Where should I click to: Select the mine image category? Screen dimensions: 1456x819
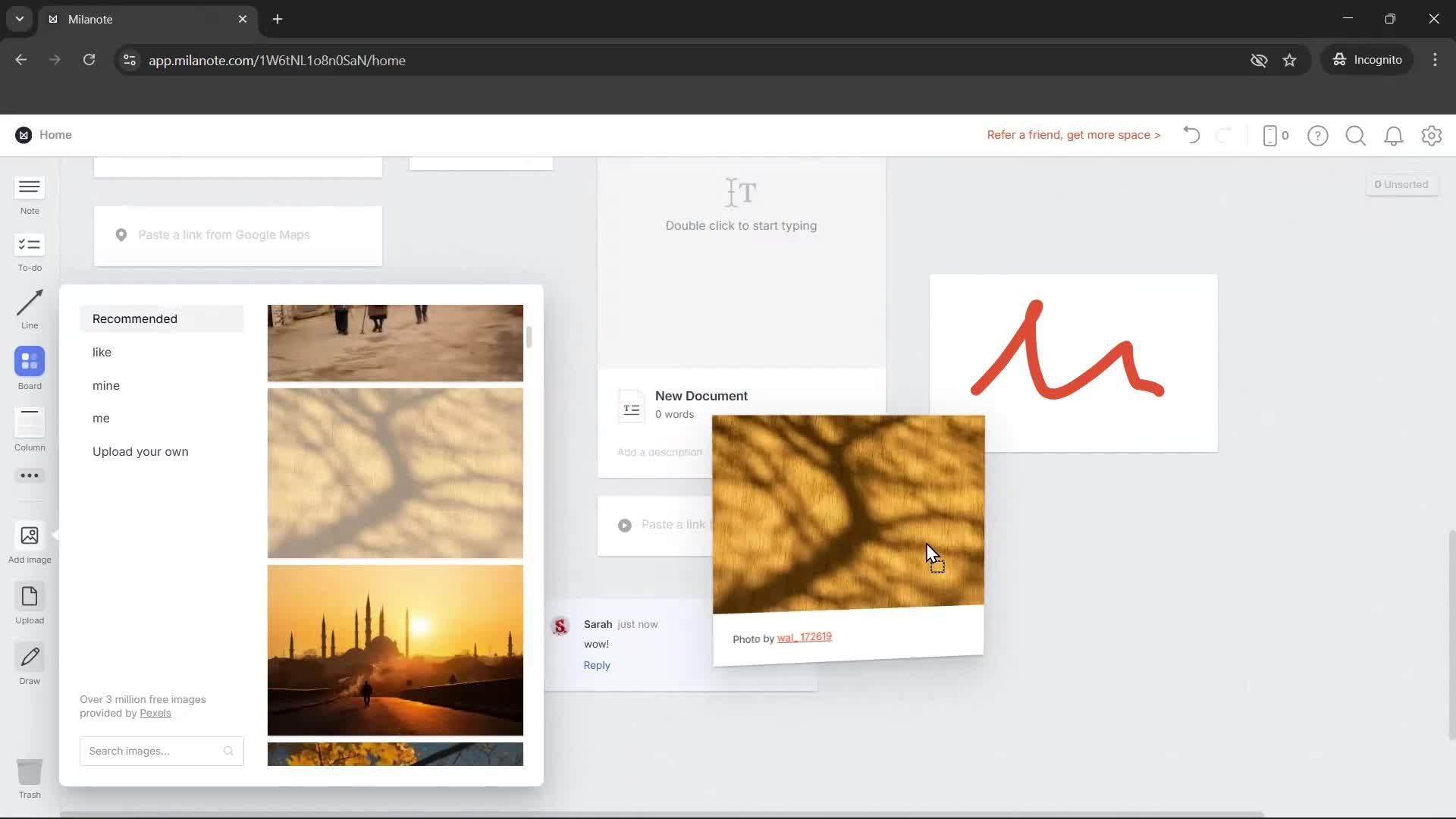click(105, 385)
